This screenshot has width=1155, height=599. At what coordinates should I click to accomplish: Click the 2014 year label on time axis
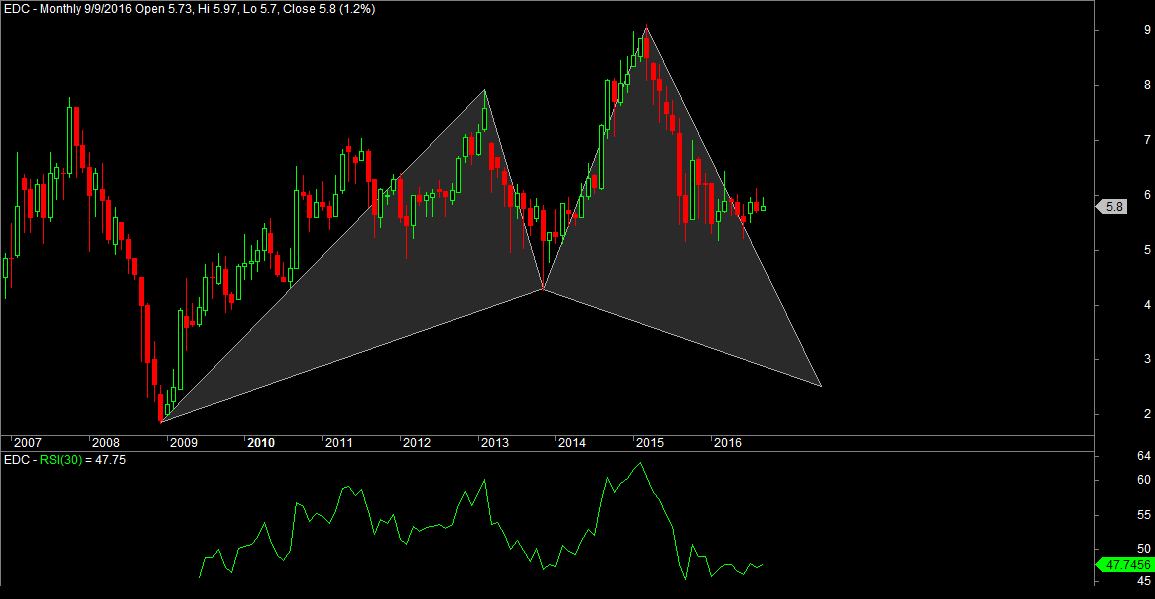pyautogui.click(x=572, y=443)
